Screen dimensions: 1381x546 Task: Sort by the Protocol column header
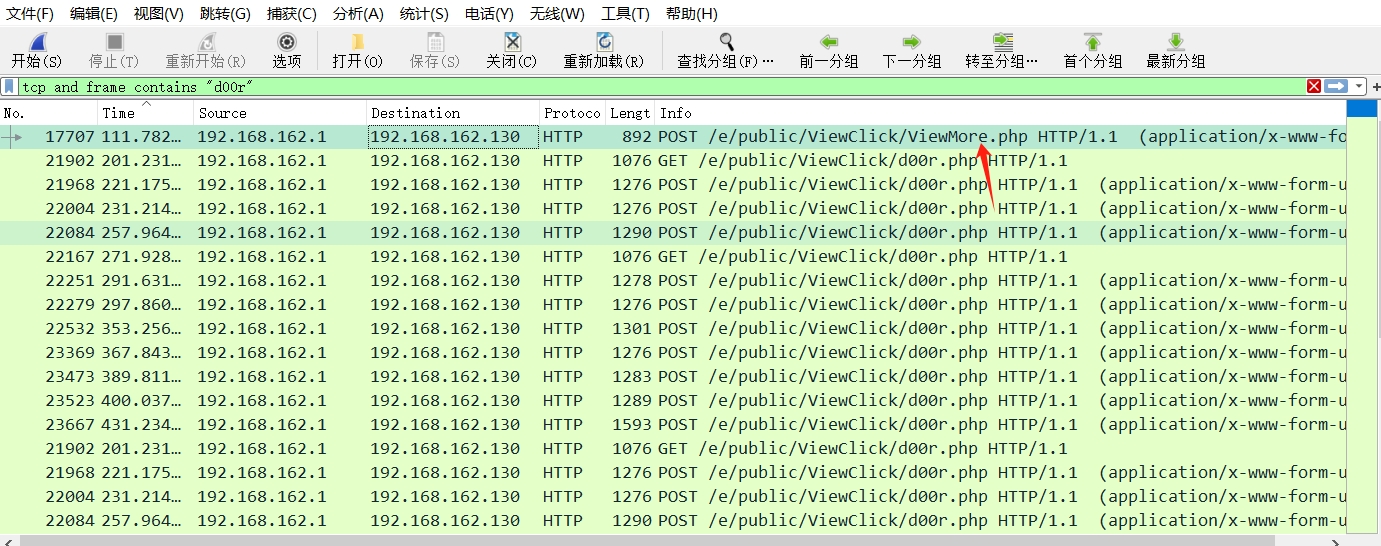coord(572,113)
